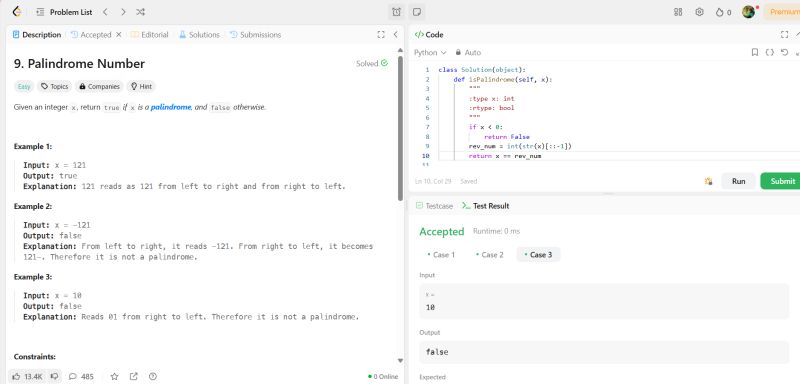Screen dimensions: 800x384
Task: Switch to the Submissions tab
Action: [x=256, y=35]
